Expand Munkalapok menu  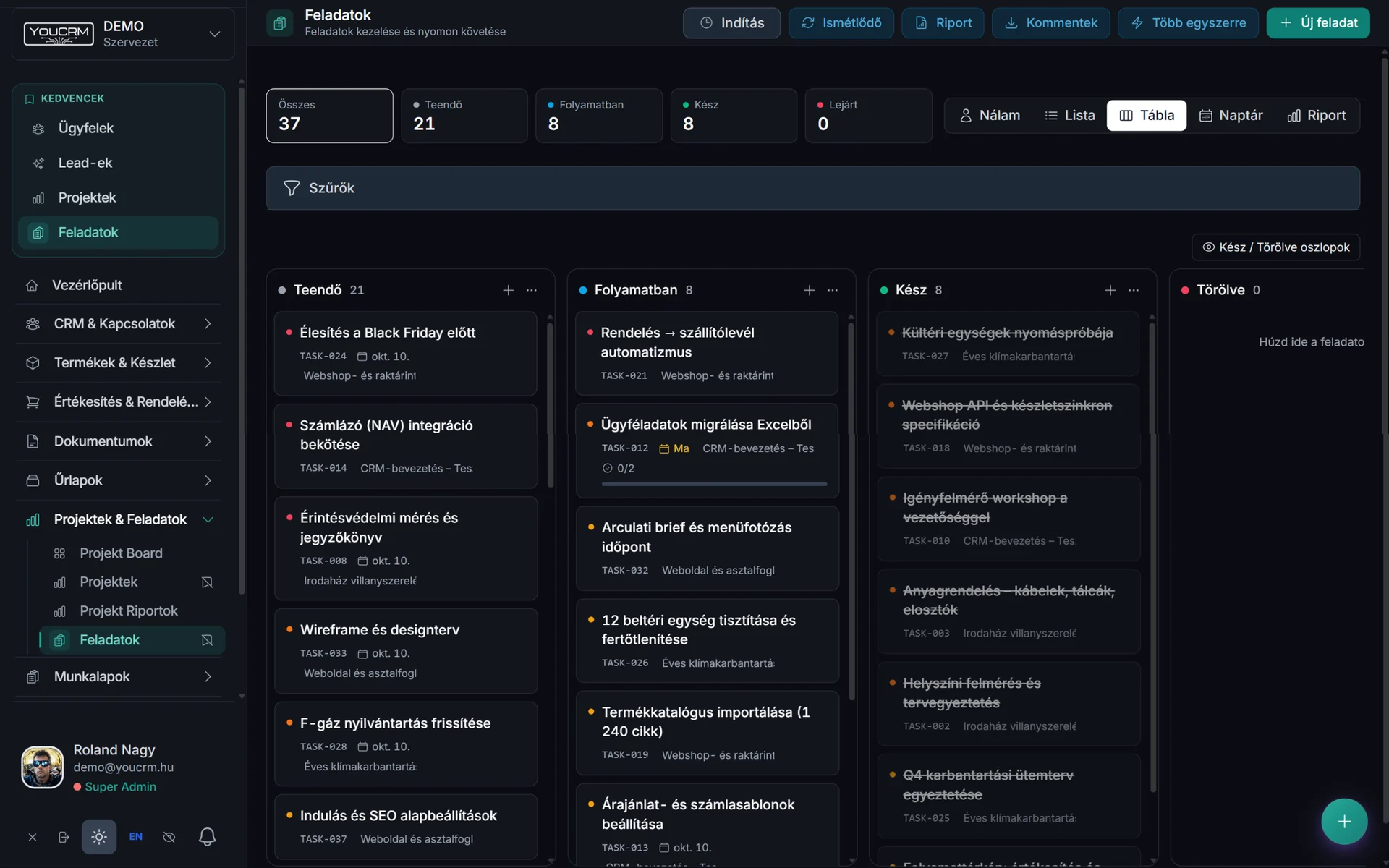tap(119, 677)
